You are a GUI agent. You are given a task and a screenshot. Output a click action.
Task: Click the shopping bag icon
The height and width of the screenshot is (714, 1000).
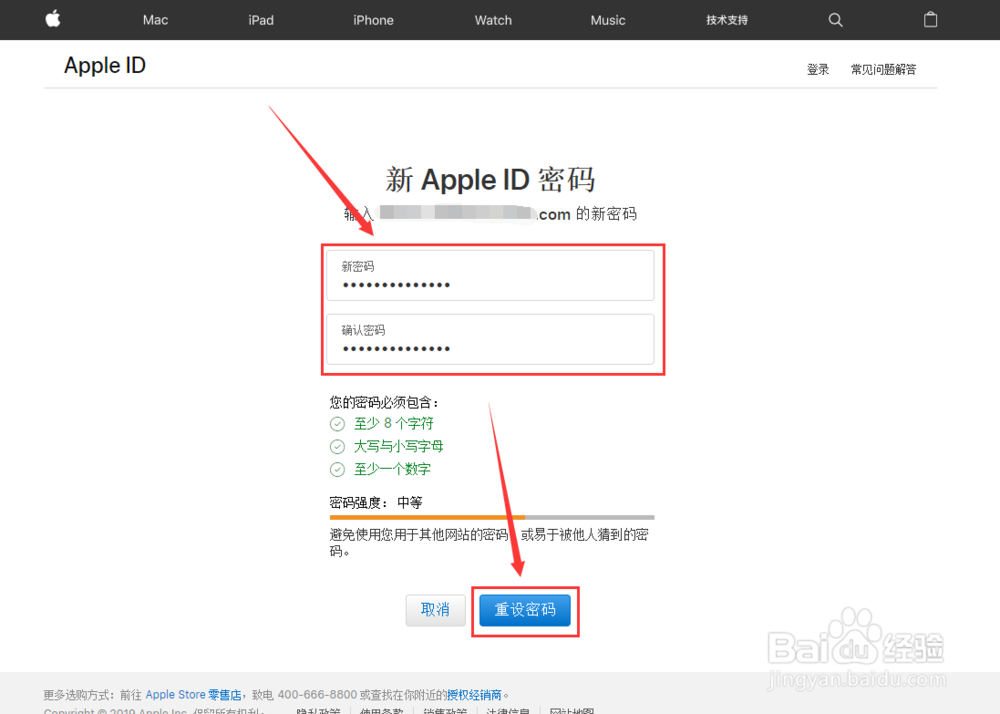pos(930,20)
